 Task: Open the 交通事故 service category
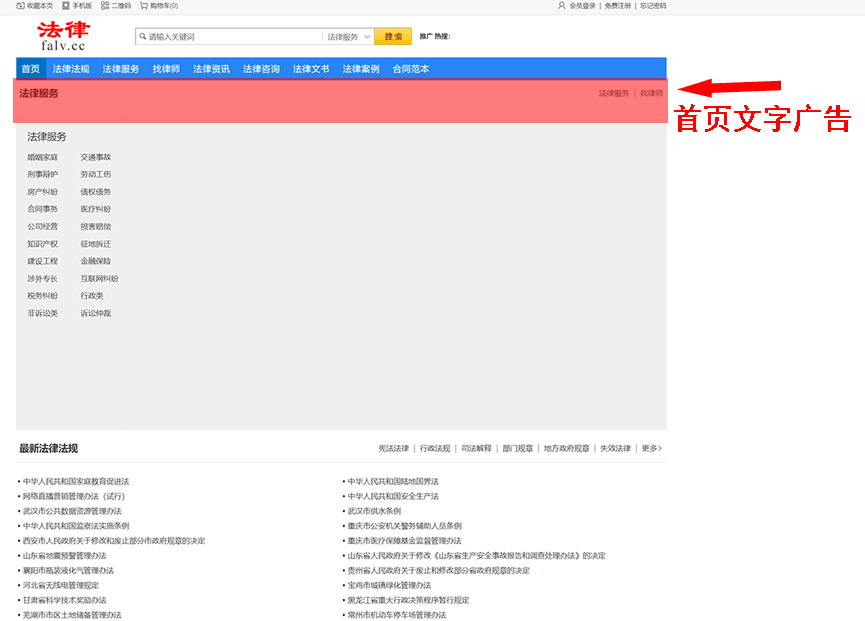pos(96,157)
